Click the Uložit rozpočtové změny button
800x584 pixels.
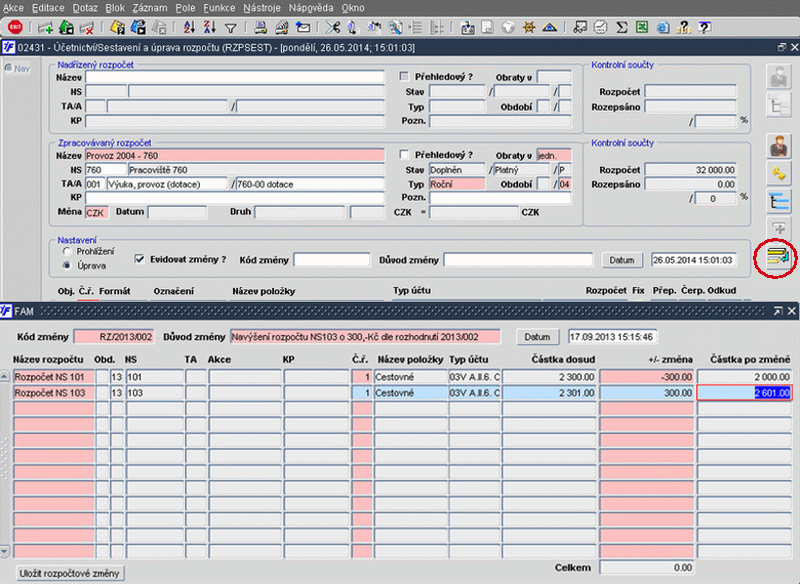pyautogui.click(x=69, y=573)
